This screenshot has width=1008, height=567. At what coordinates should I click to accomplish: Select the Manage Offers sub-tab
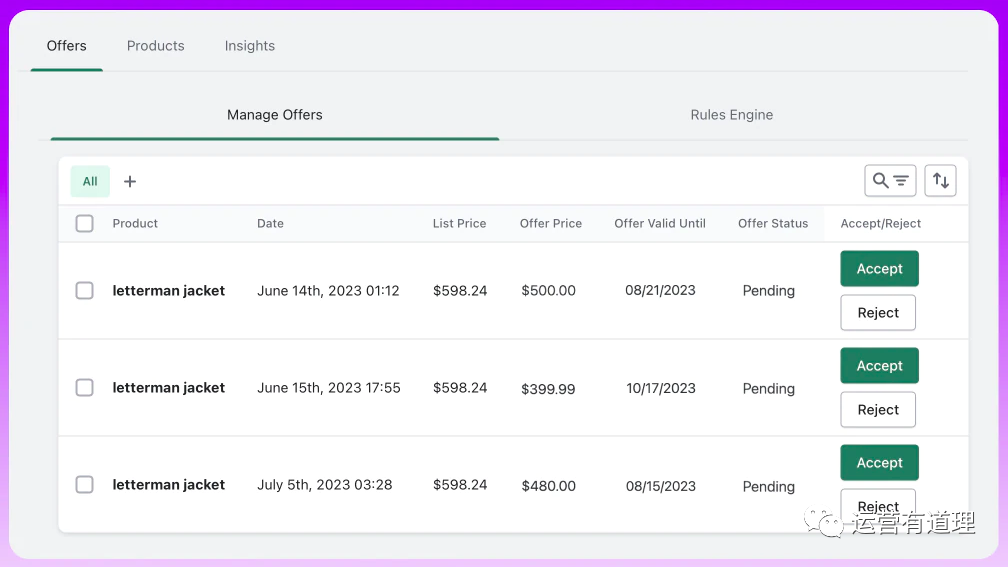click(x=274, y=114)
